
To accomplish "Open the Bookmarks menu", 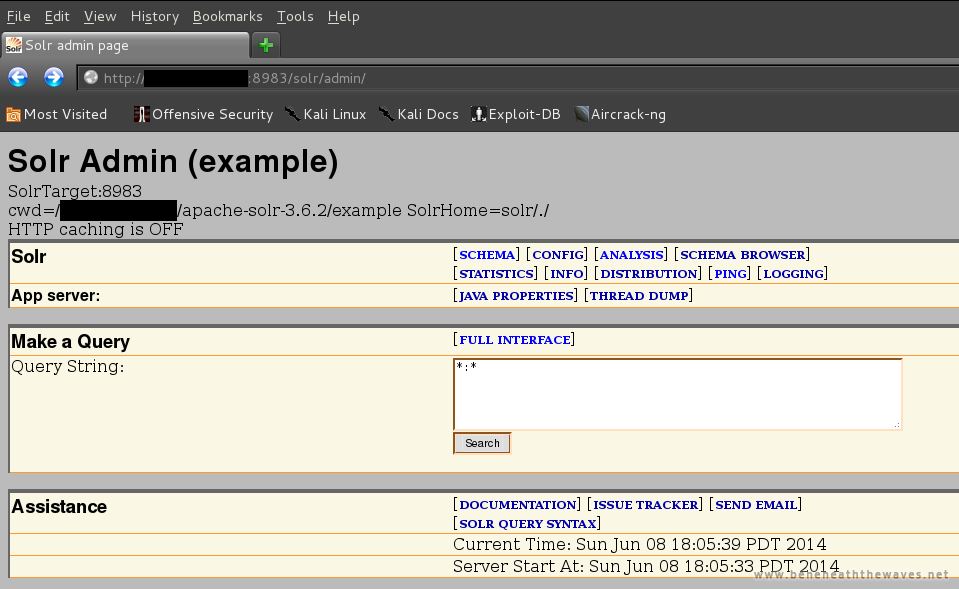I will (227, 16).
